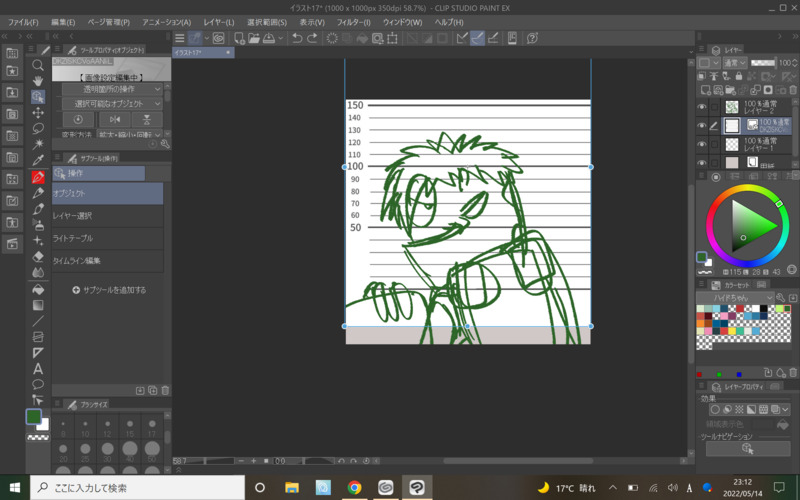Flip object vertically in Tool Property
The image size is (800, 500).
(x=147, y=119)
